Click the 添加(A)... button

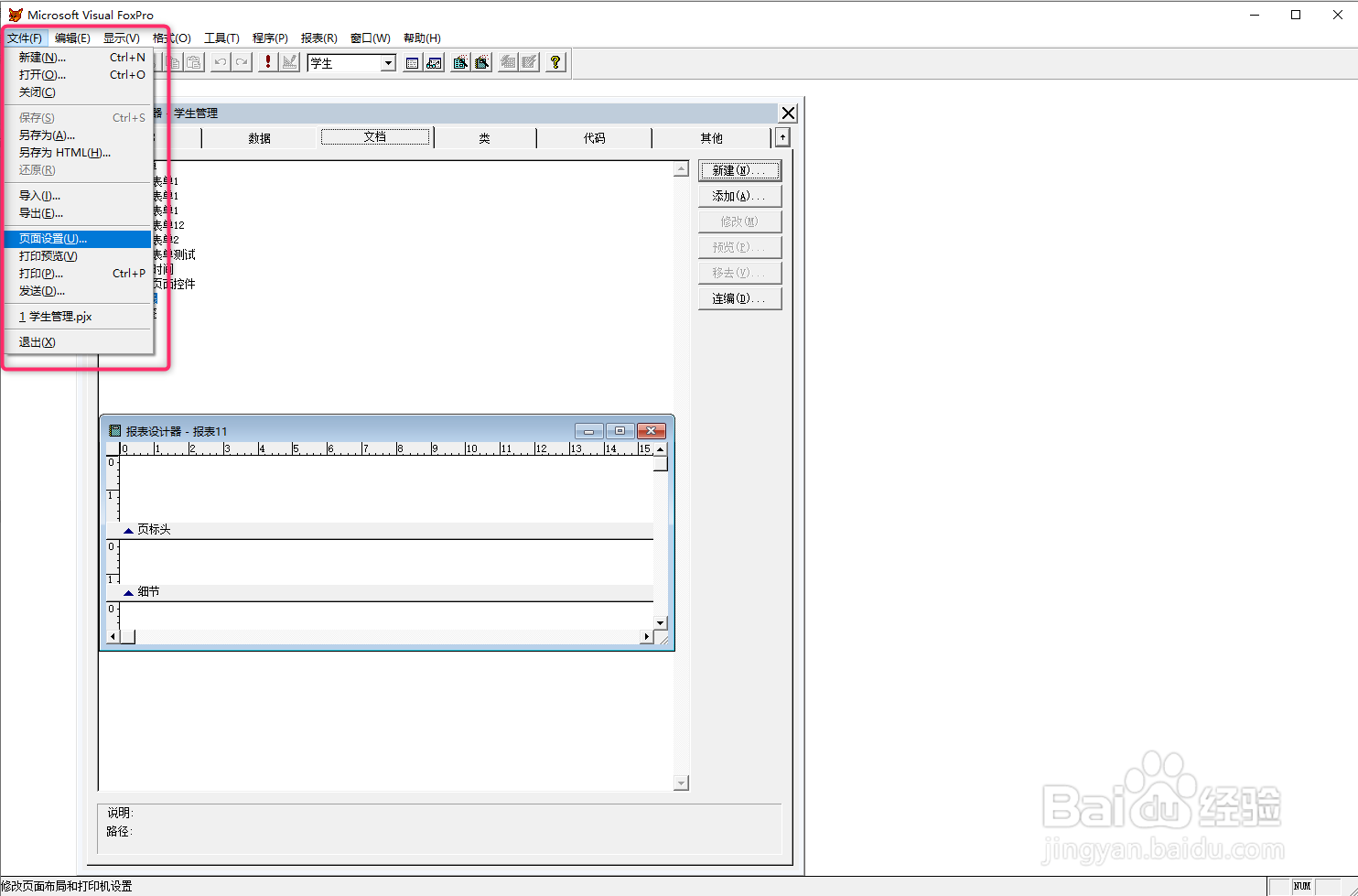click(x=739, y=196)
